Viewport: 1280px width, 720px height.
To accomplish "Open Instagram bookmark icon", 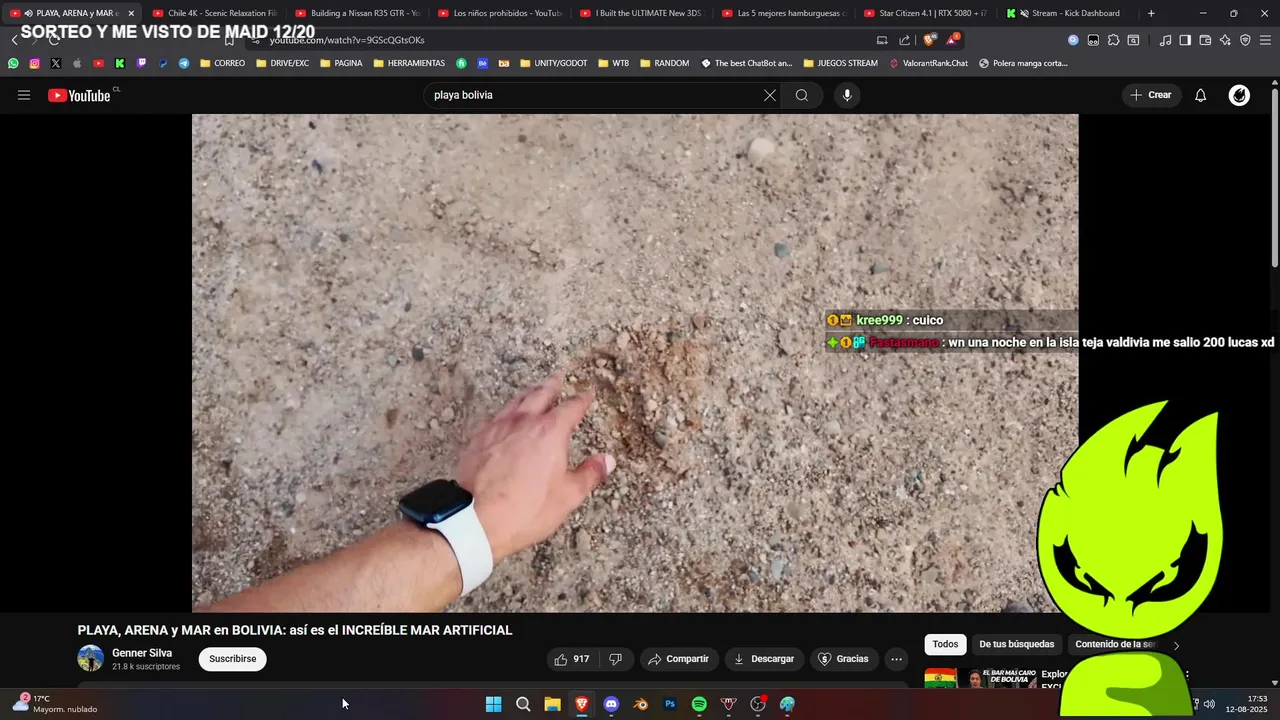I will (x=34, y=63).
